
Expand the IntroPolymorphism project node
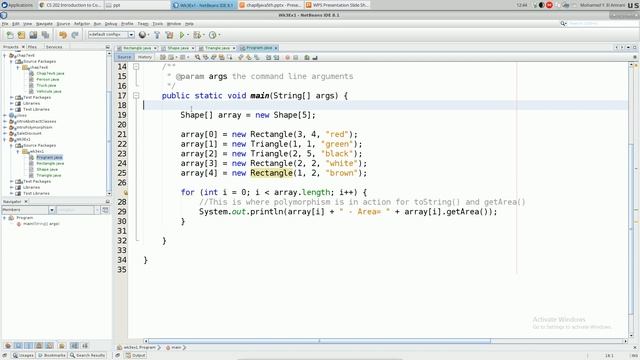(x=4, y=127)
